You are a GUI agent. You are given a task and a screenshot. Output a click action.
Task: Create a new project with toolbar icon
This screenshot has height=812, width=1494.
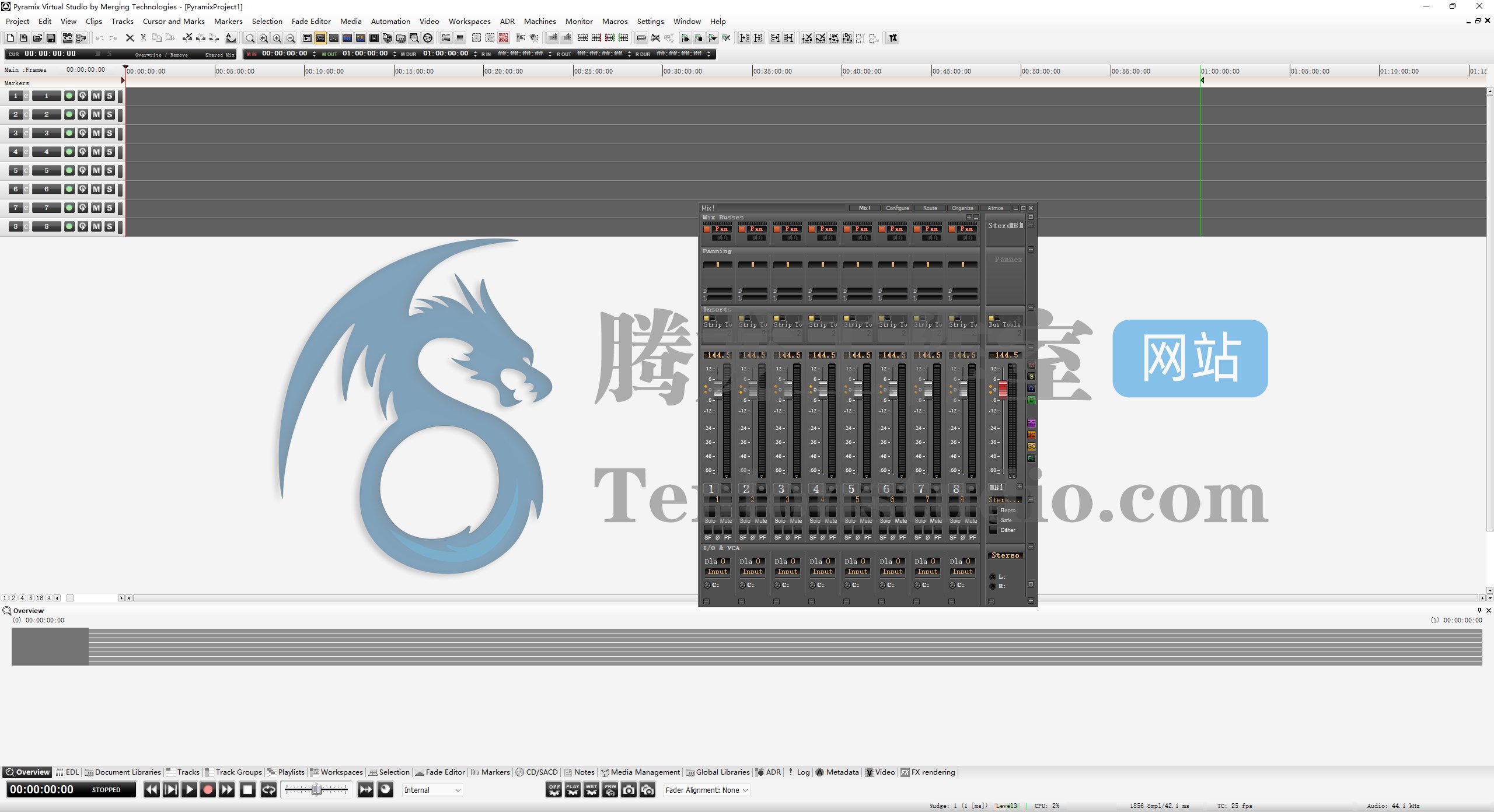tap(10, 38)
